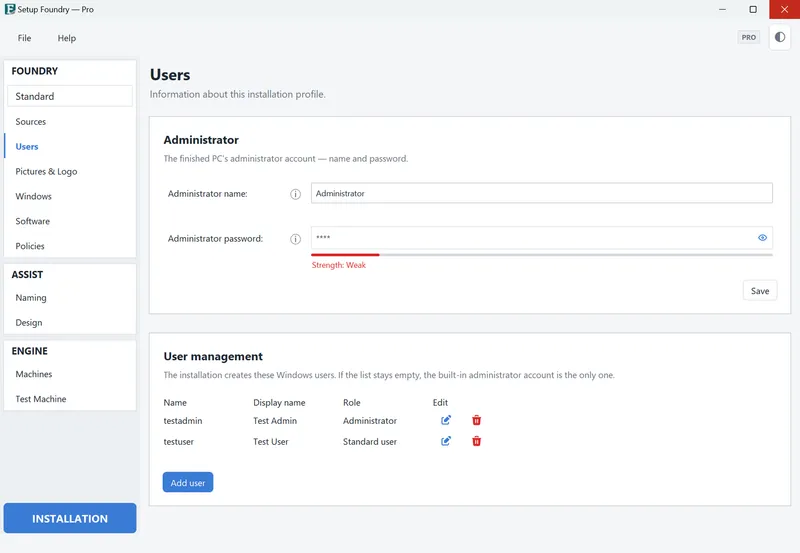
Task: Open the File menu
Action: (x=24, y=38)
